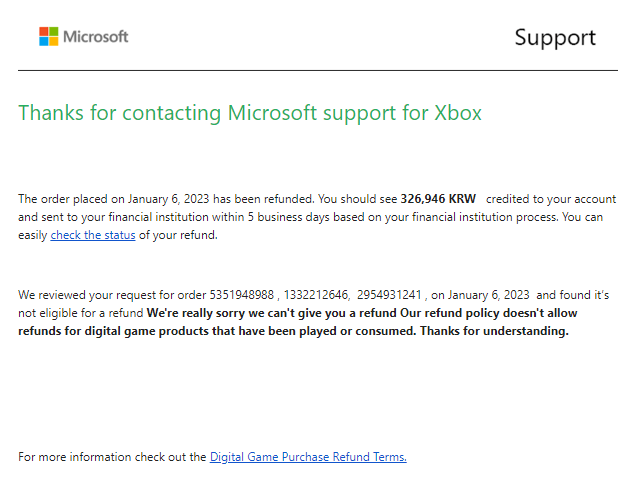Click order number 5351948988
The height and width of the screenshot is (480, 636).
click(242, 295)
